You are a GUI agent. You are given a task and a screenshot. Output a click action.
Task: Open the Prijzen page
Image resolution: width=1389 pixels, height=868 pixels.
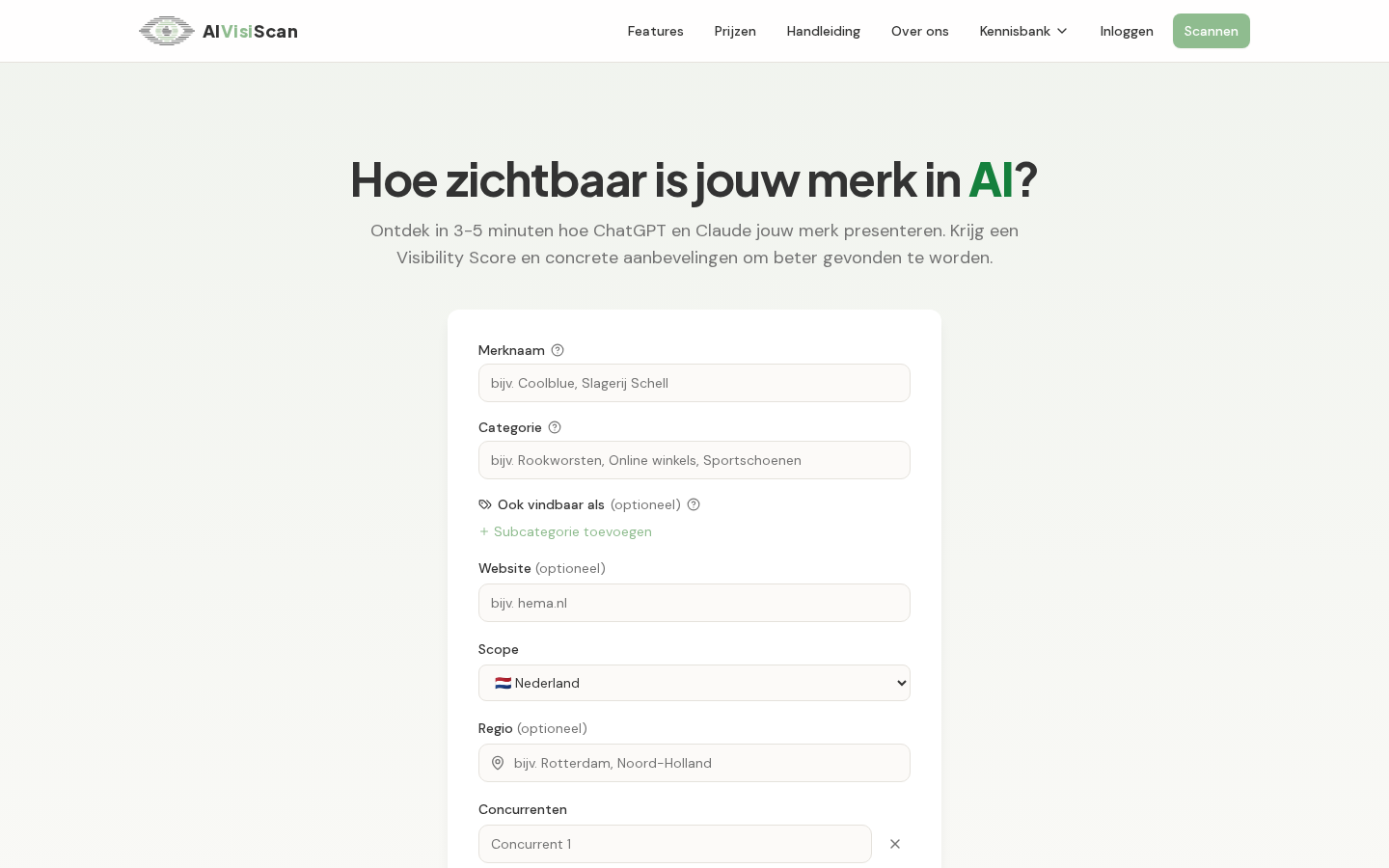click(735, 31)
